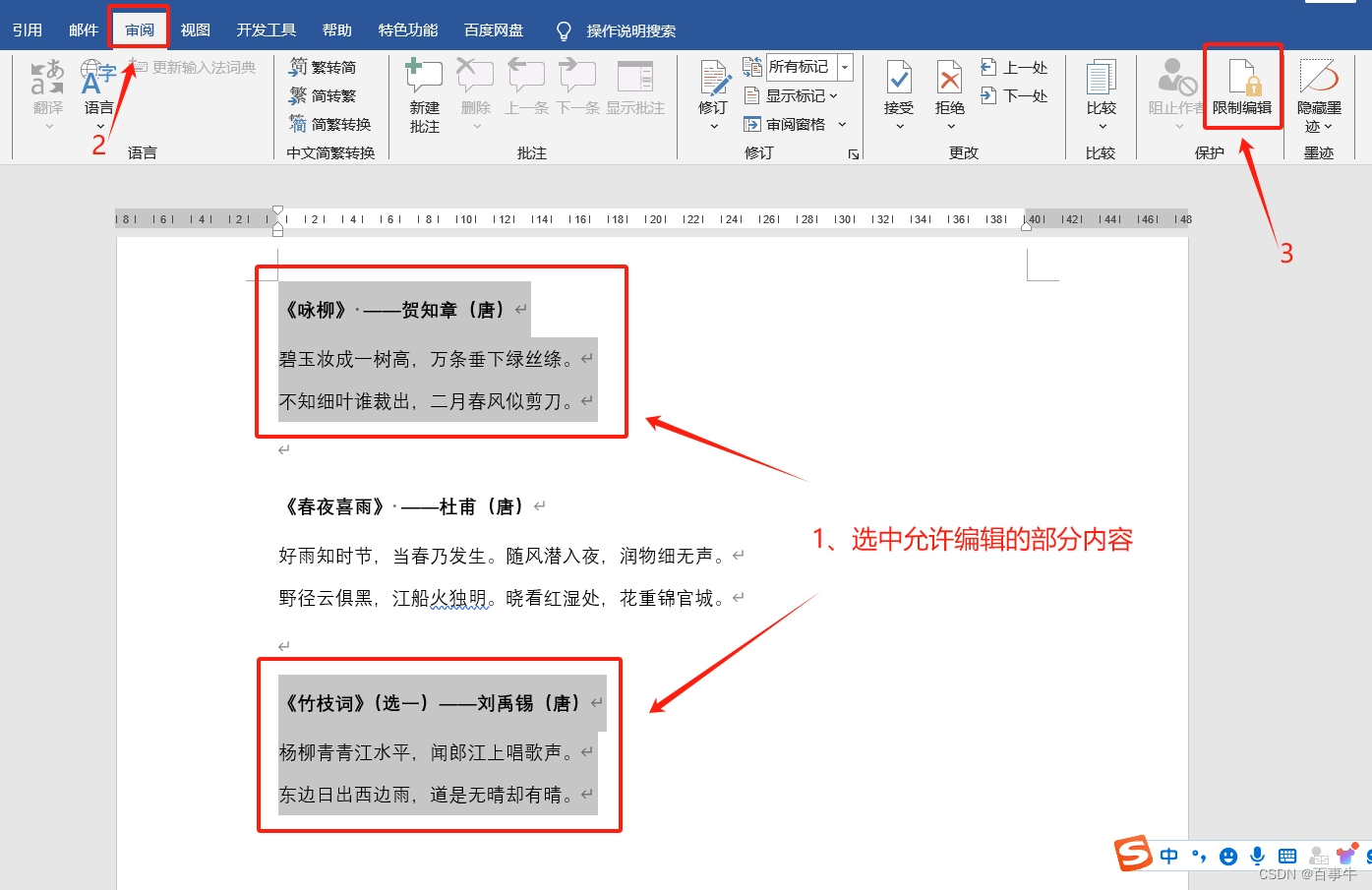Image resolution: width=1372 pixels, height=890 pixels.
Task: Expand the 删除 comment dropdown arrow
Action: [476, 126]
